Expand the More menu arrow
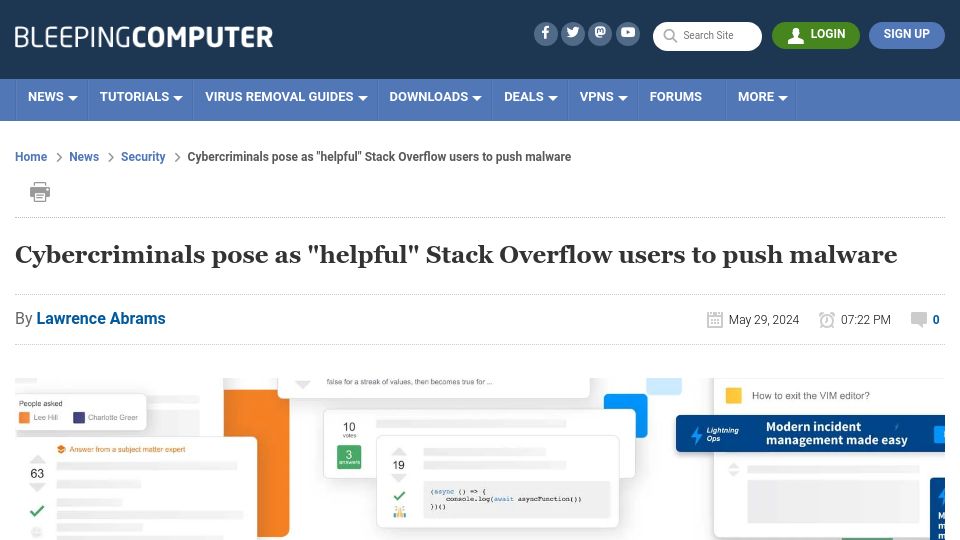This screenshot has height=540, width=960. click(782, 98)
